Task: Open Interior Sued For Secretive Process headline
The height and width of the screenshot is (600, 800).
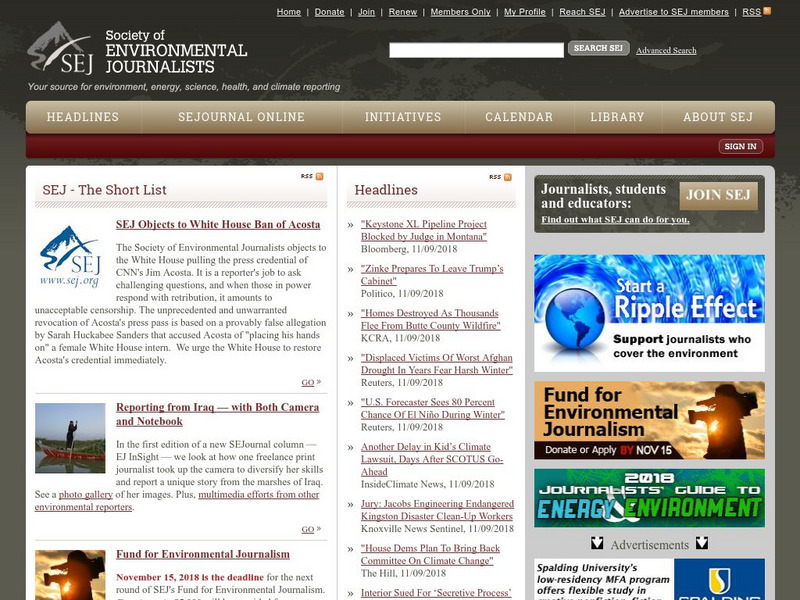Action: (436, 593)
